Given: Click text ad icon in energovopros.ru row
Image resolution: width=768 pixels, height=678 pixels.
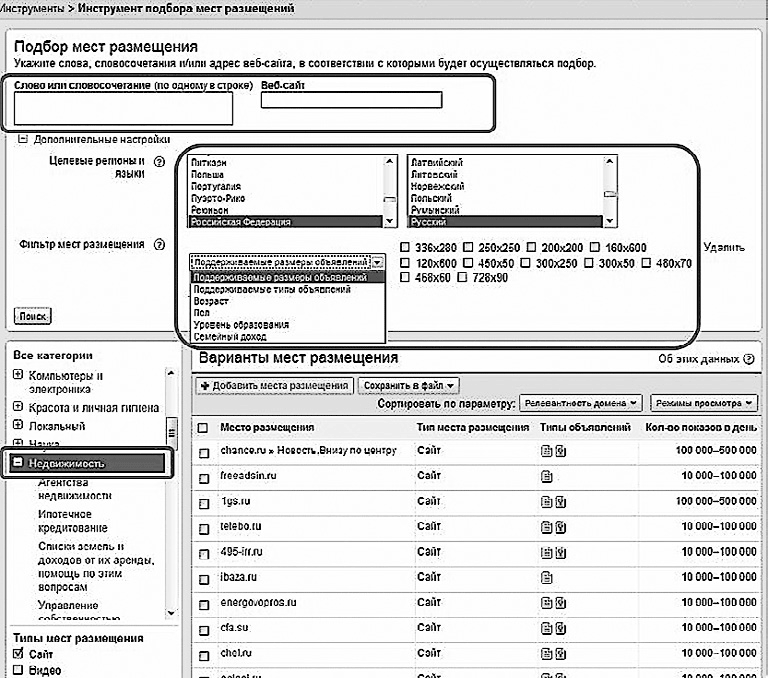Looking at the screenshot, I should pos(547,603).
